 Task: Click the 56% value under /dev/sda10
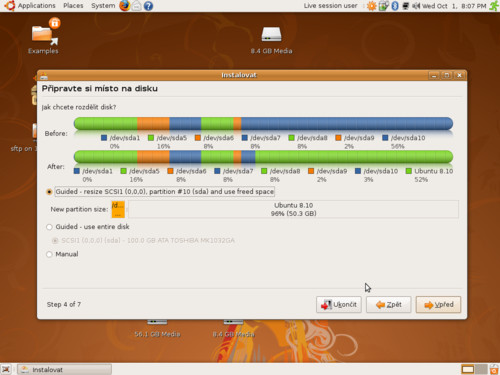pos(397,146)
